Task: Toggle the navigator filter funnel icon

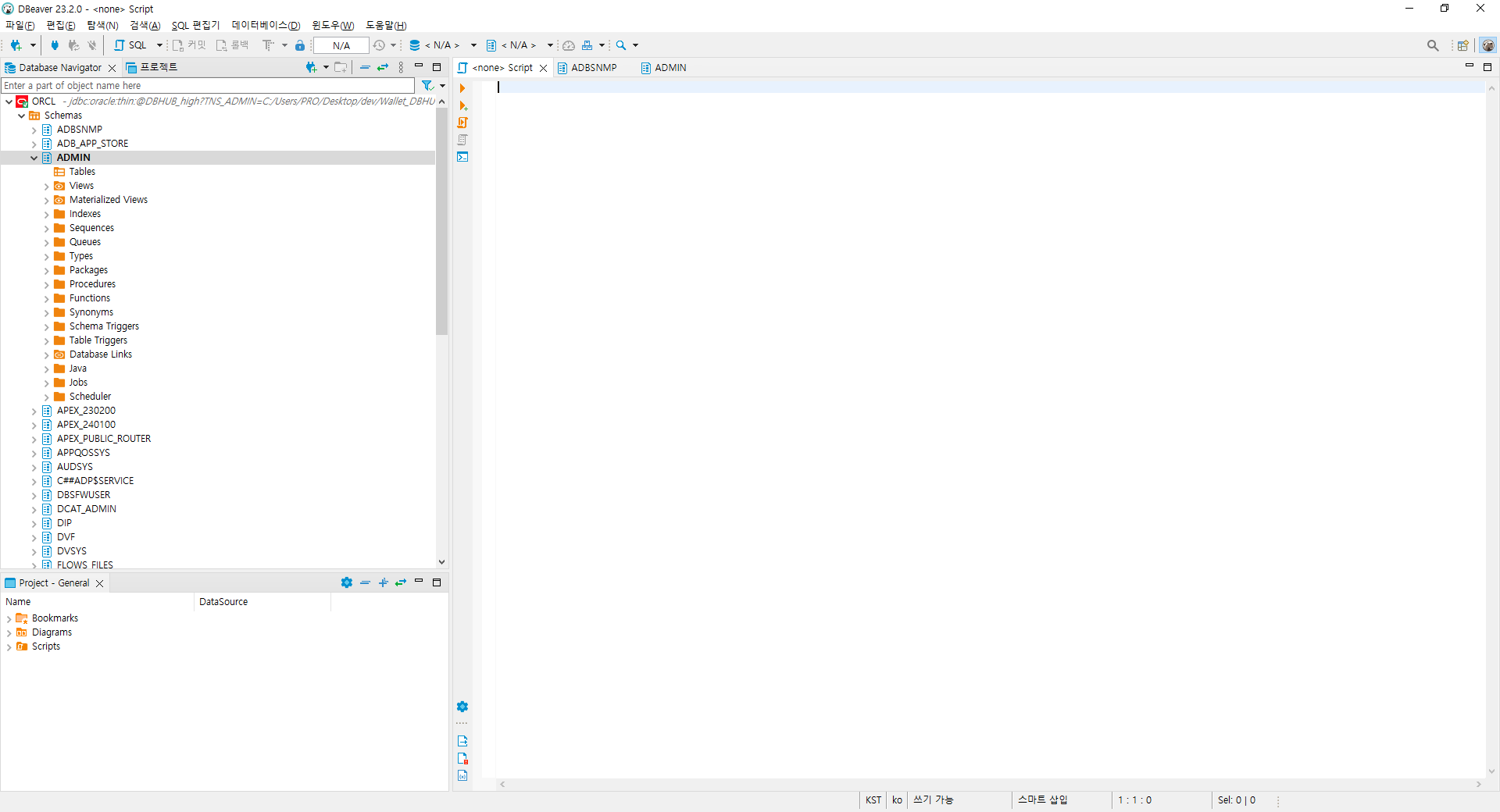Action: point(427,85)
